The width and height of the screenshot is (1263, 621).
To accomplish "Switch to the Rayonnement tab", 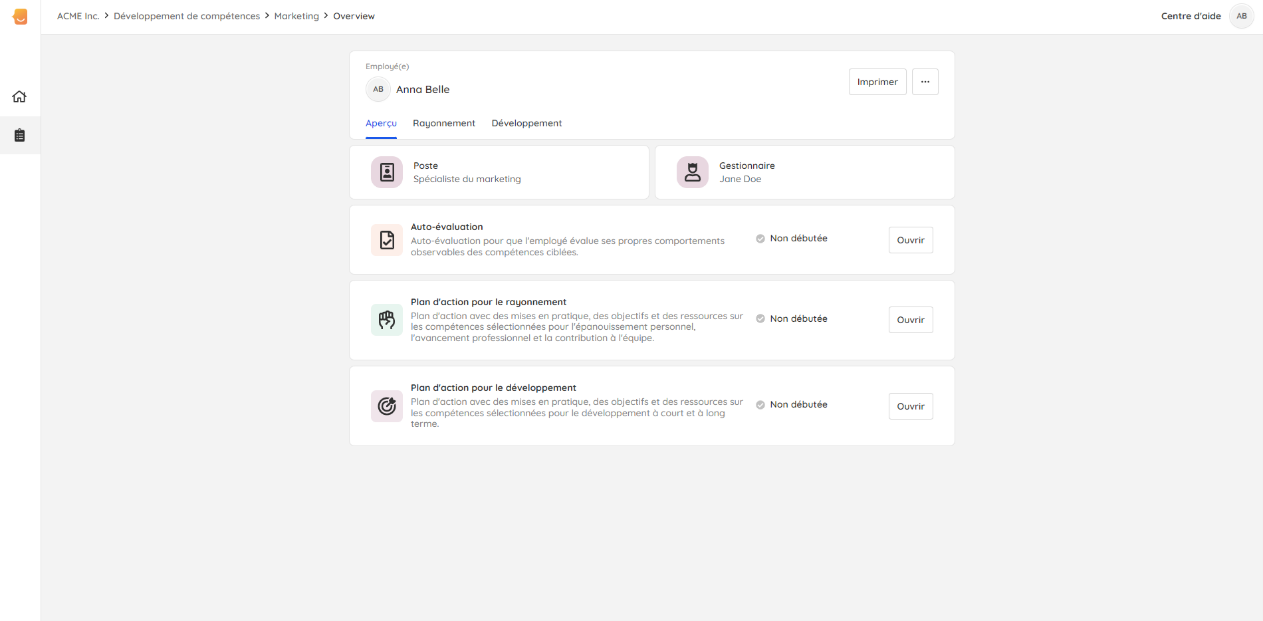I will [444, 123].
